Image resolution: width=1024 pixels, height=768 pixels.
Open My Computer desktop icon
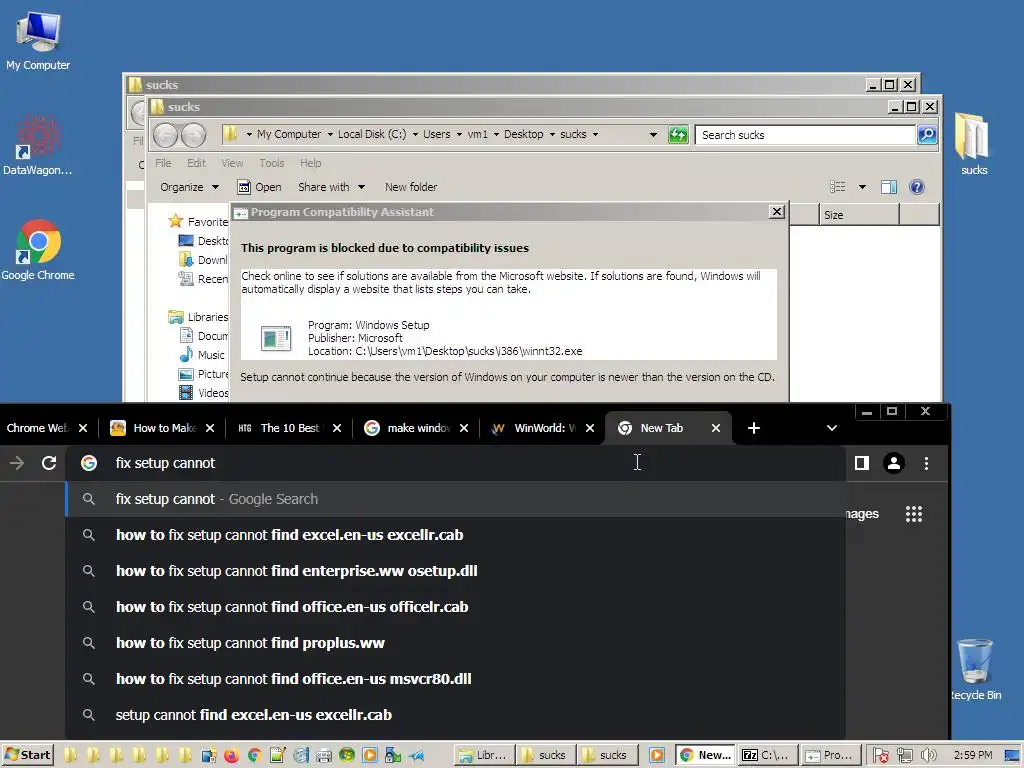[38, 40]
